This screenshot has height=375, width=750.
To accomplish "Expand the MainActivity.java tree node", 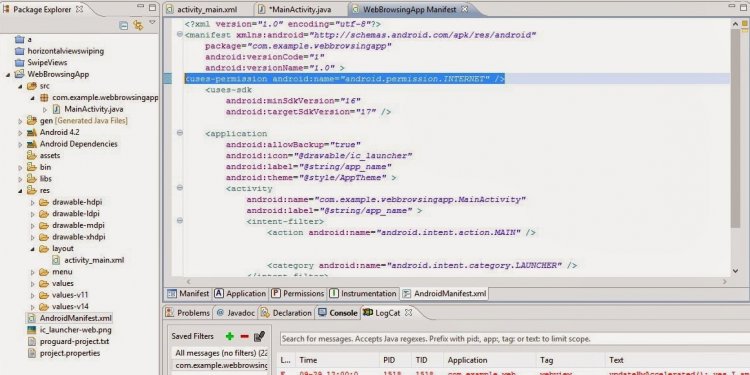I will (x=45, y=110).
